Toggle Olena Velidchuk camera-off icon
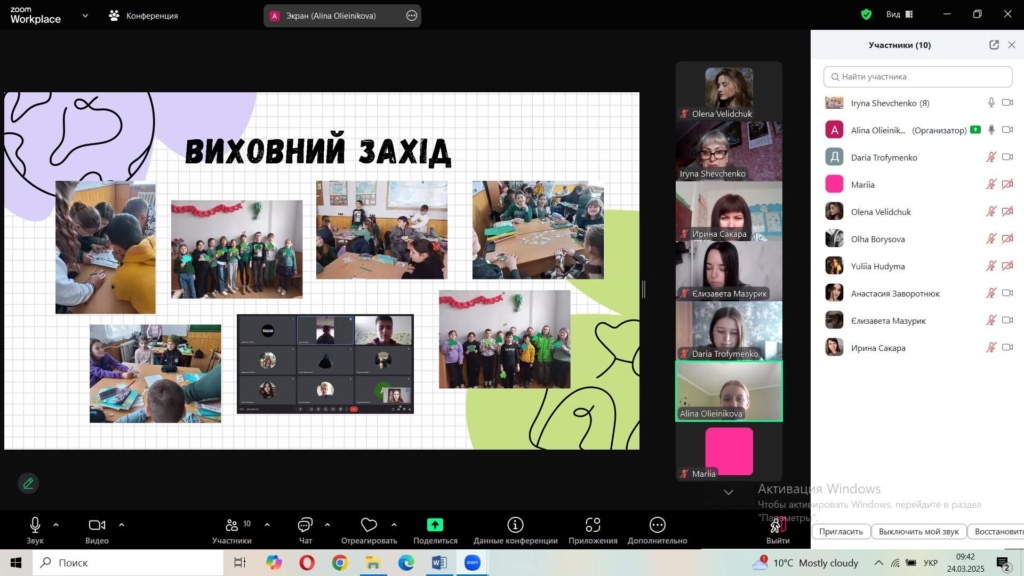This screenshot has height=576, width=1024. [x=1008, y=212]
